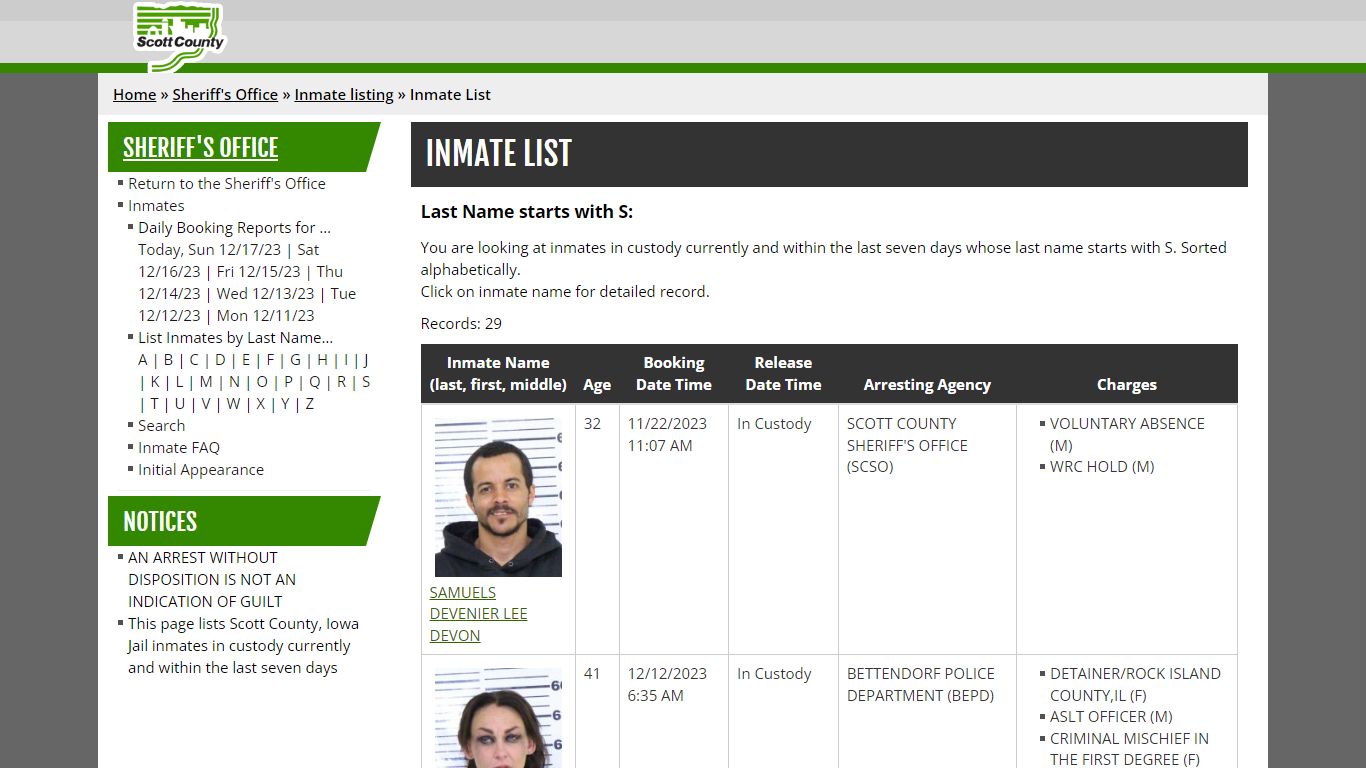List inmates by last name F
The width and height of the screenshot is (1366, 768).
[270, 359]
